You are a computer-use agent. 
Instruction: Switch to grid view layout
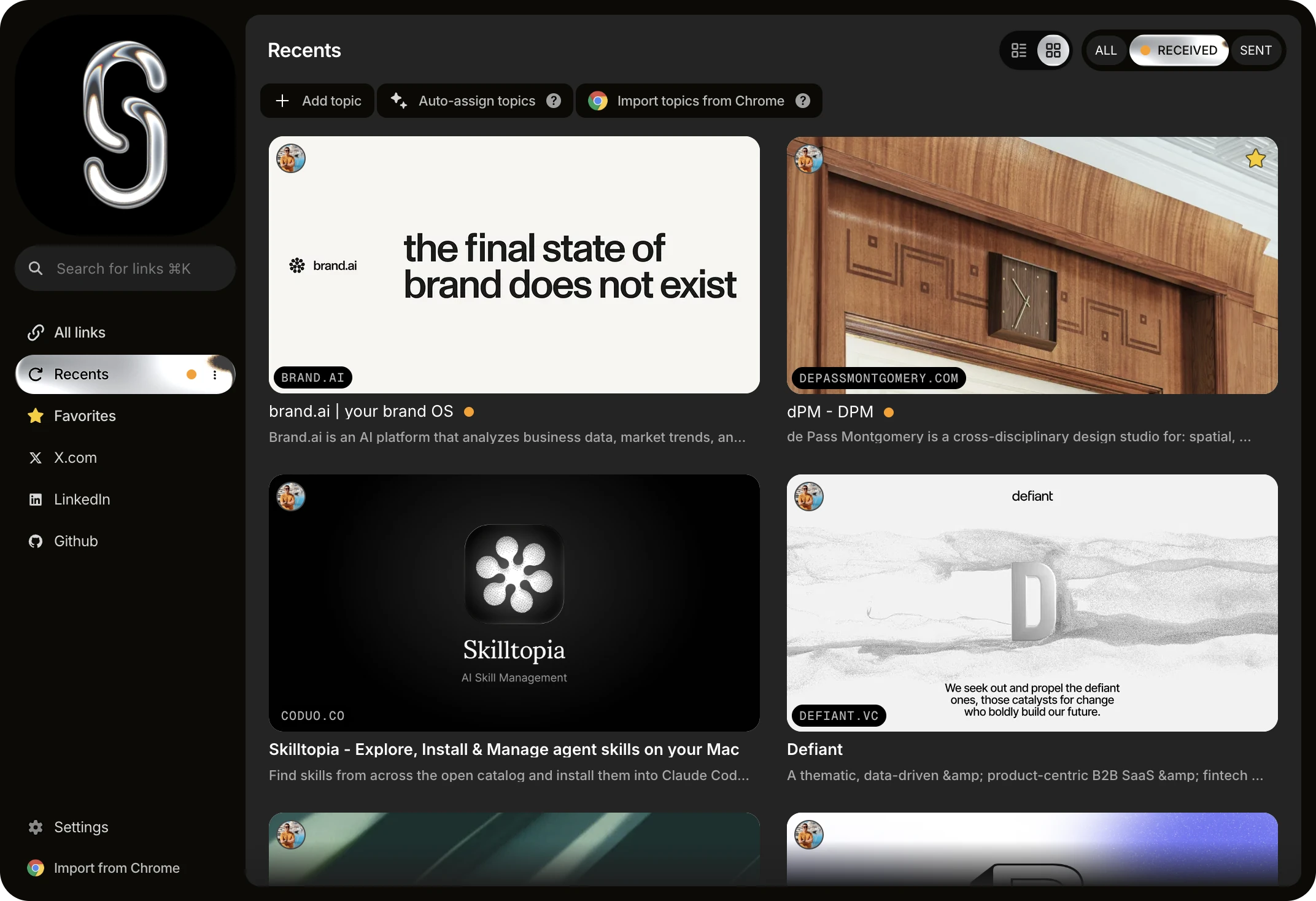[1053, 50]
